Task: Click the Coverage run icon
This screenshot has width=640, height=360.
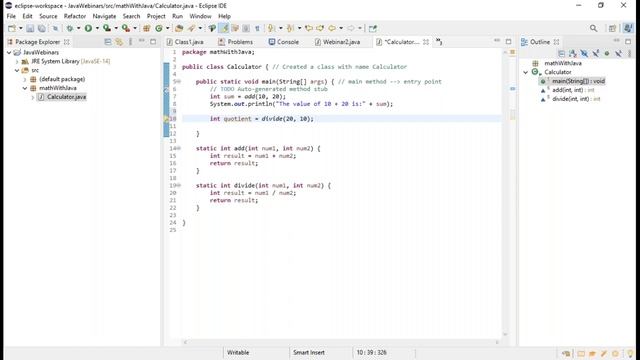Action: click(x=107, y=28)
